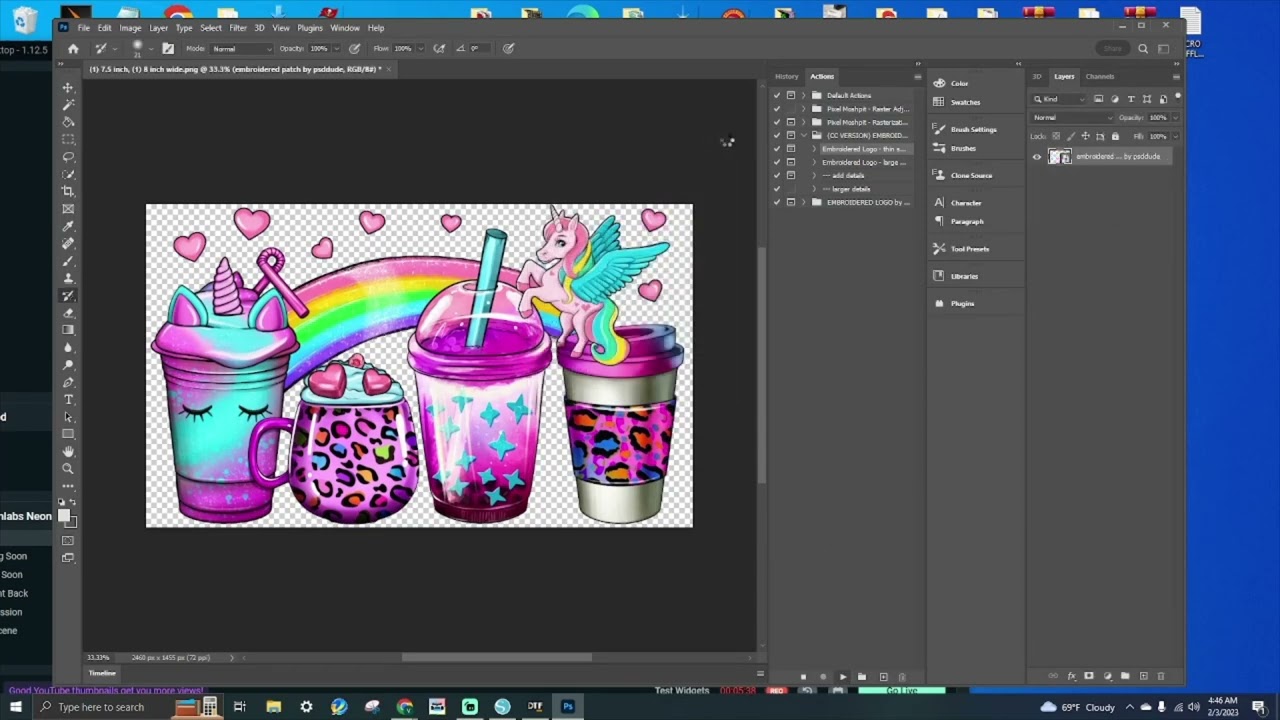The image size is (1280, 720).
Task: Toggle checkmark for add details action
Action: click(777, 176)
